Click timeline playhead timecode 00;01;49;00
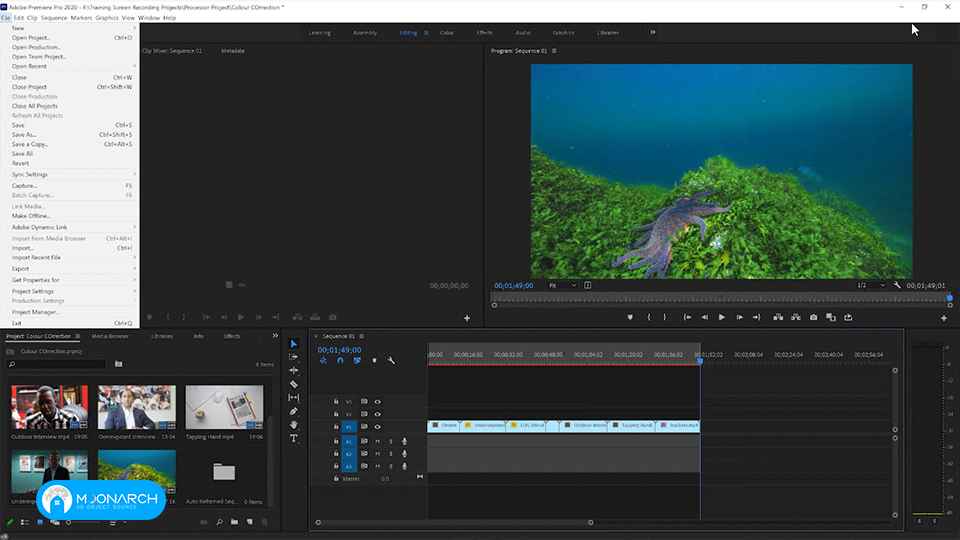The height and width of the screenshot is (540, 960). [339, 350]
